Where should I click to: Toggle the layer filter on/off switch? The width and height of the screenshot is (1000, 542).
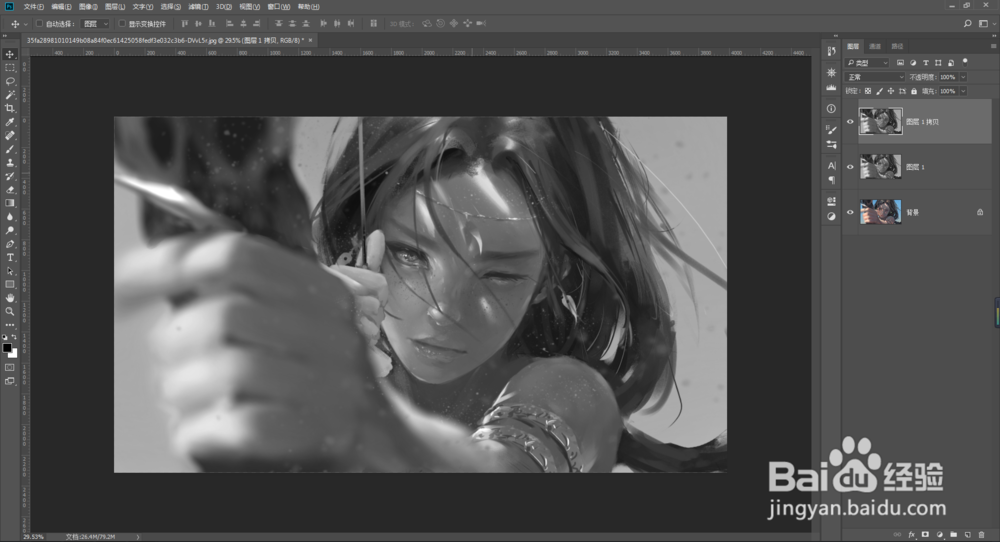click(x=965, y=62)
